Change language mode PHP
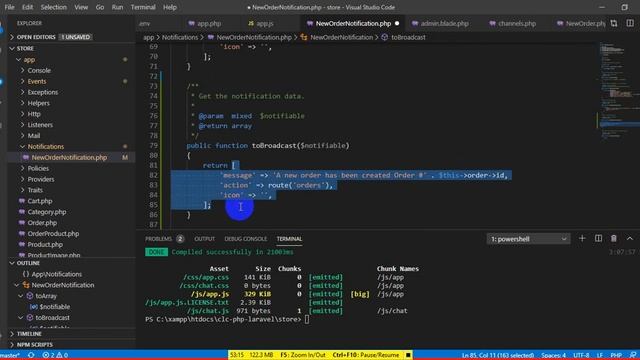640x360 pixels. (x=616, y=355)
